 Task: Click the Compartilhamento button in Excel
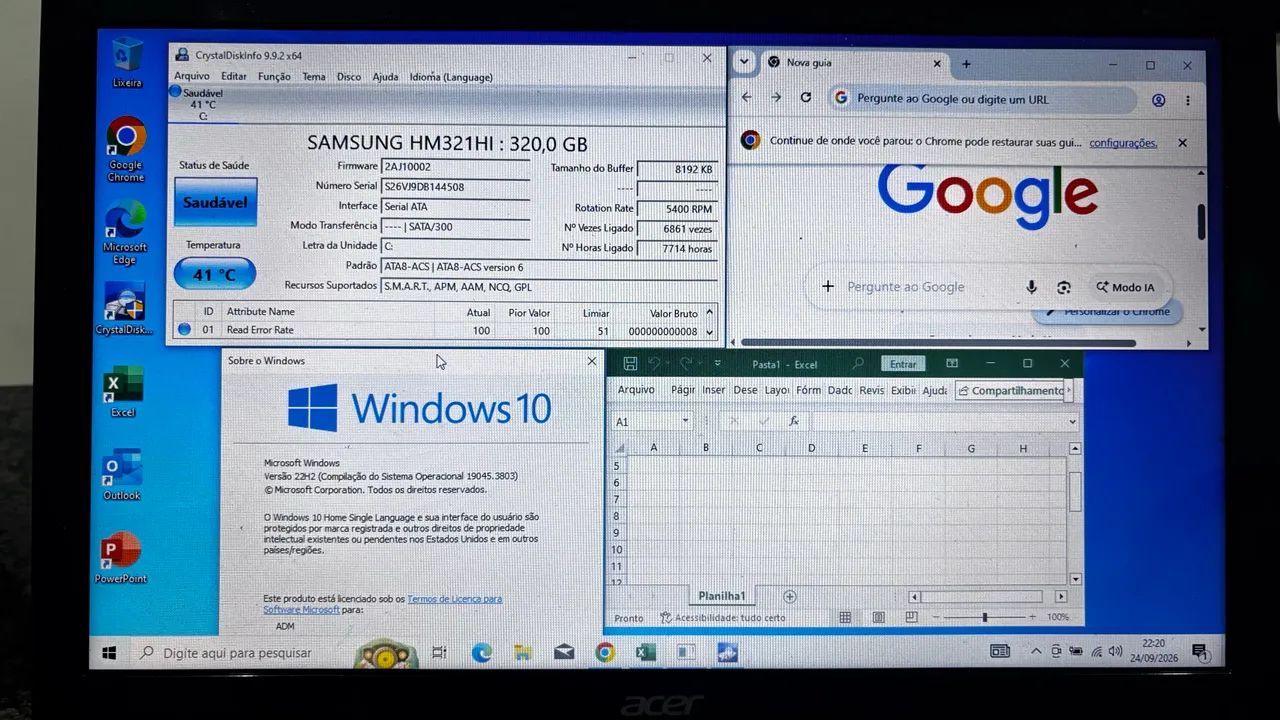tap(1011, 390)
